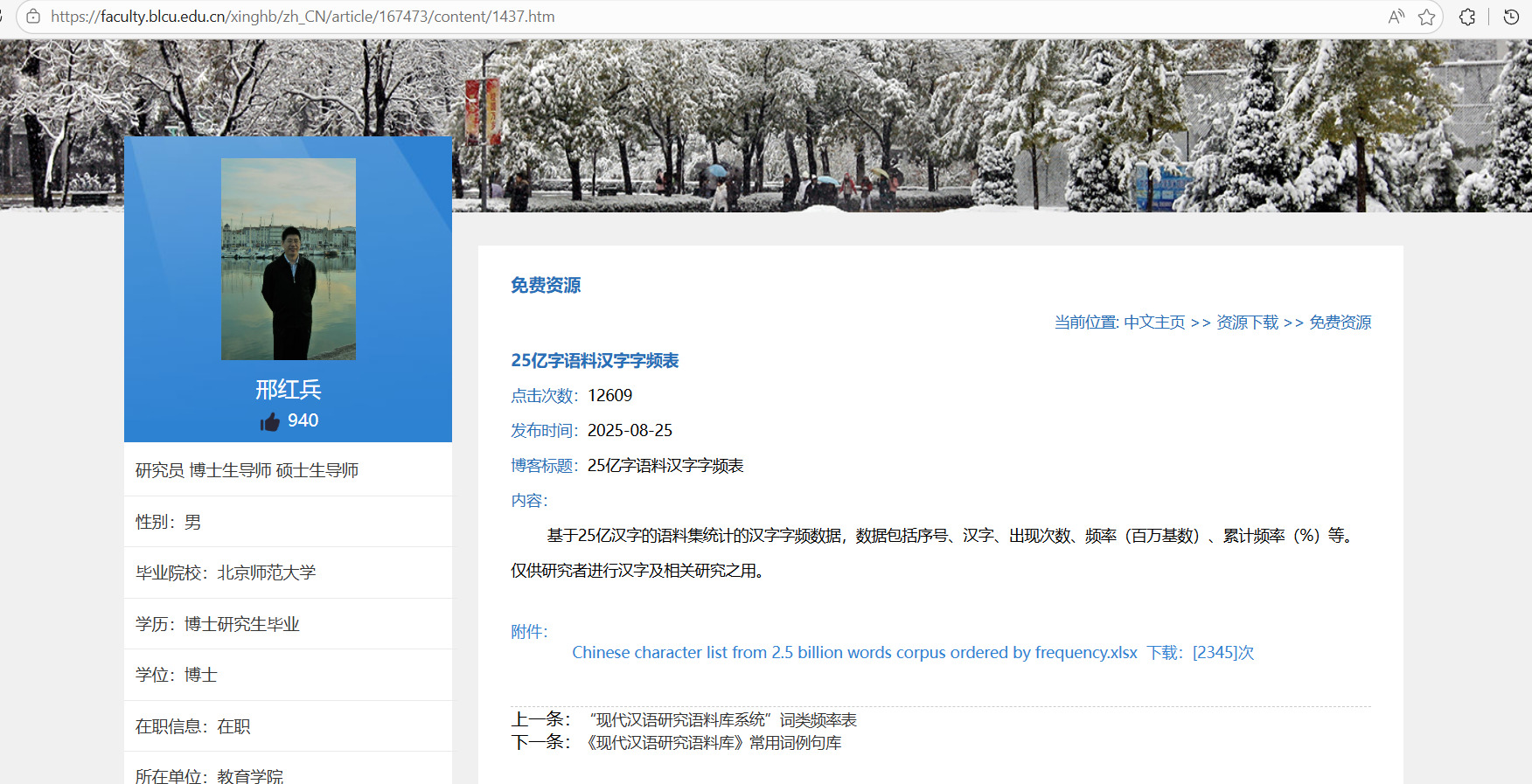The height and width of the screenshot is (784, 1532).
Task: Open browser History clock icon
Action: point(1511,17)
